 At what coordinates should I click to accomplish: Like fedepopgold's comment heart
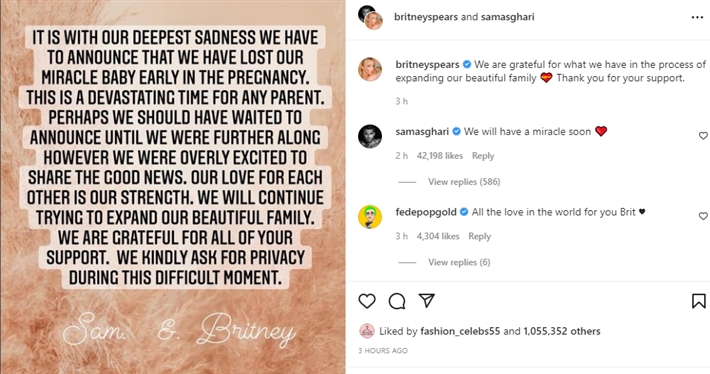pos(703,216)
